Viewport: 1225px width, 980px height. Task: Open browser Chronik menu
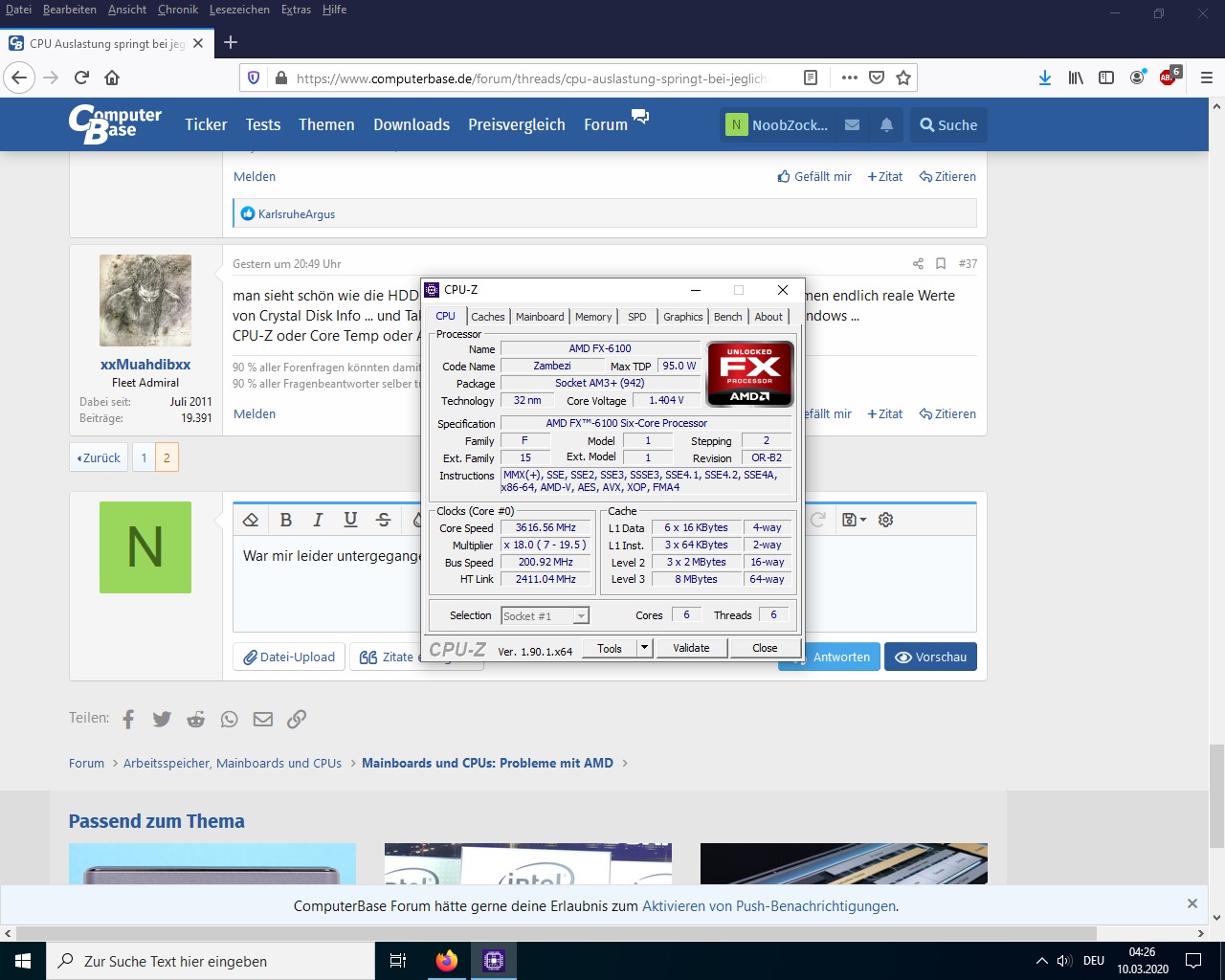point(178,10)
